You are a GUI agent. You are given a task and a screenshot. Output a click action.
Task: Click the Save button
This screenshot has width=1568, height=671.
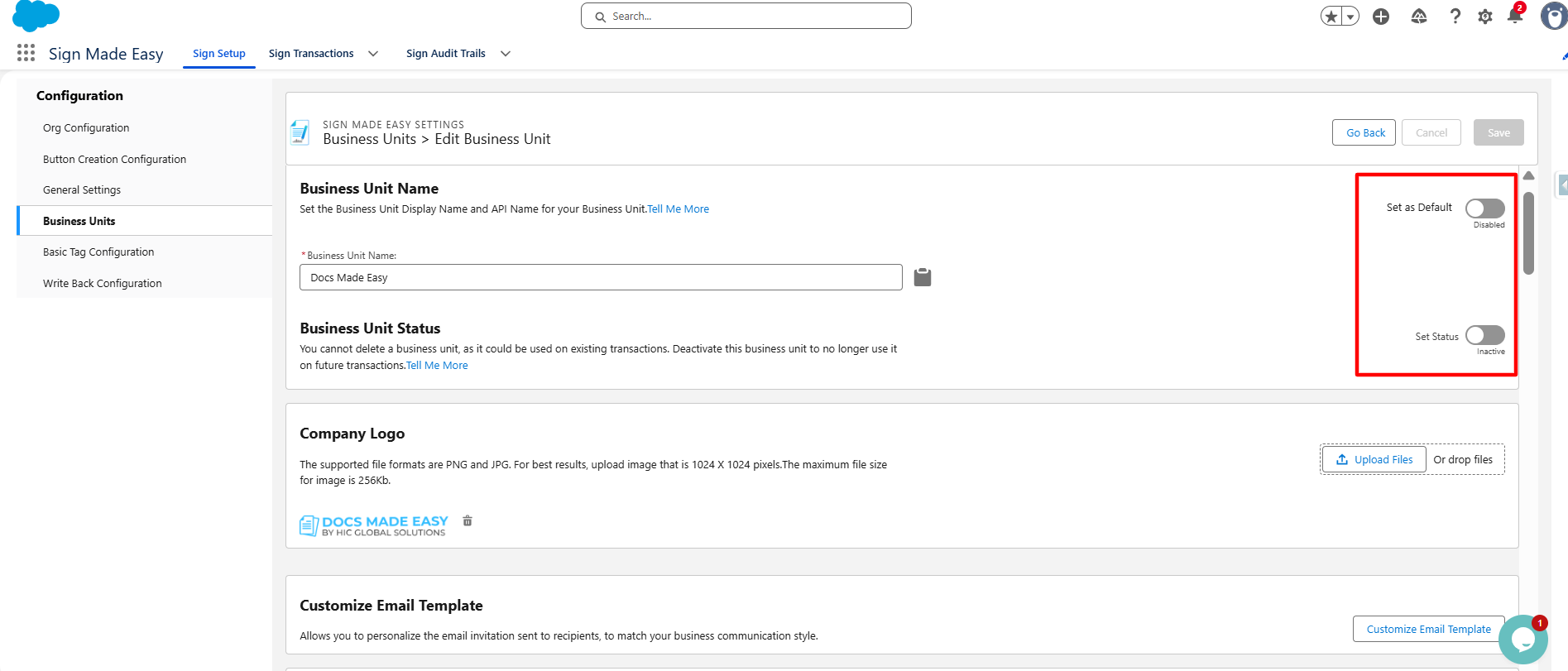click(x=1498, y=132)
